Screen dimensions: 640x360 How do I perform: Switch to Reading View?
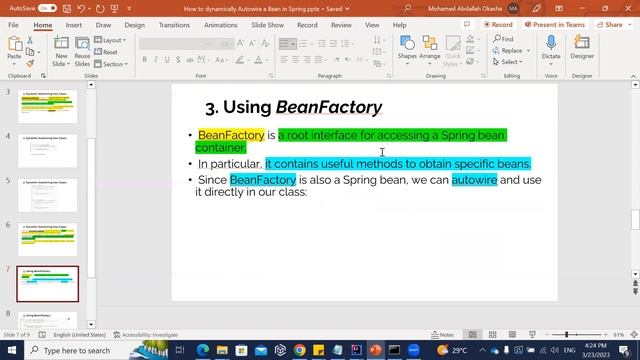point(512,335)
